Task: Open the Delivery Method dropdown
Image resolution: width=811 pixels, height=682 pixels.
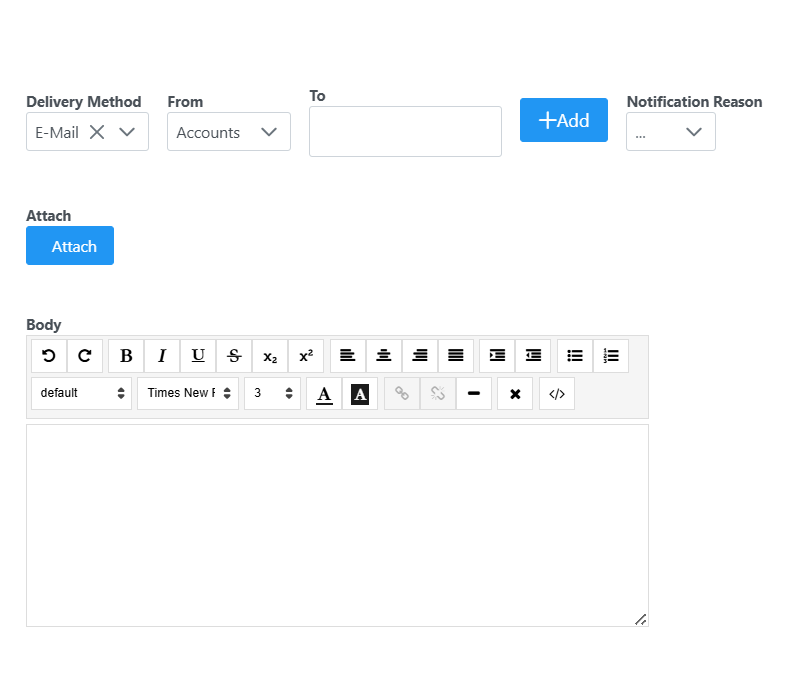Action: (x=127, y=132)
